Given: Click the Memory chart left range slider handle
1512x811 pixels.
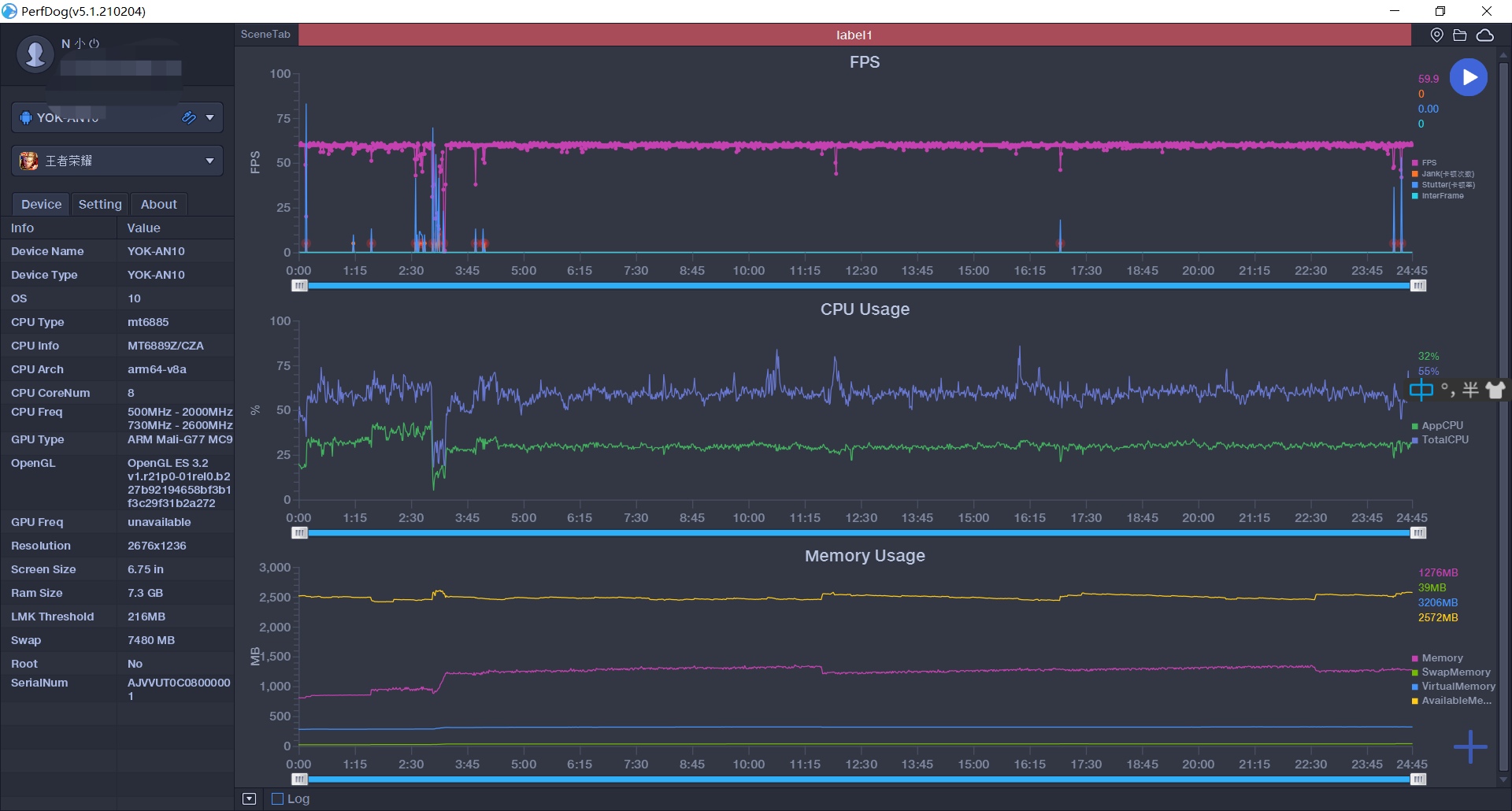Looking at the screenshot, I should [x=299, y=780].
